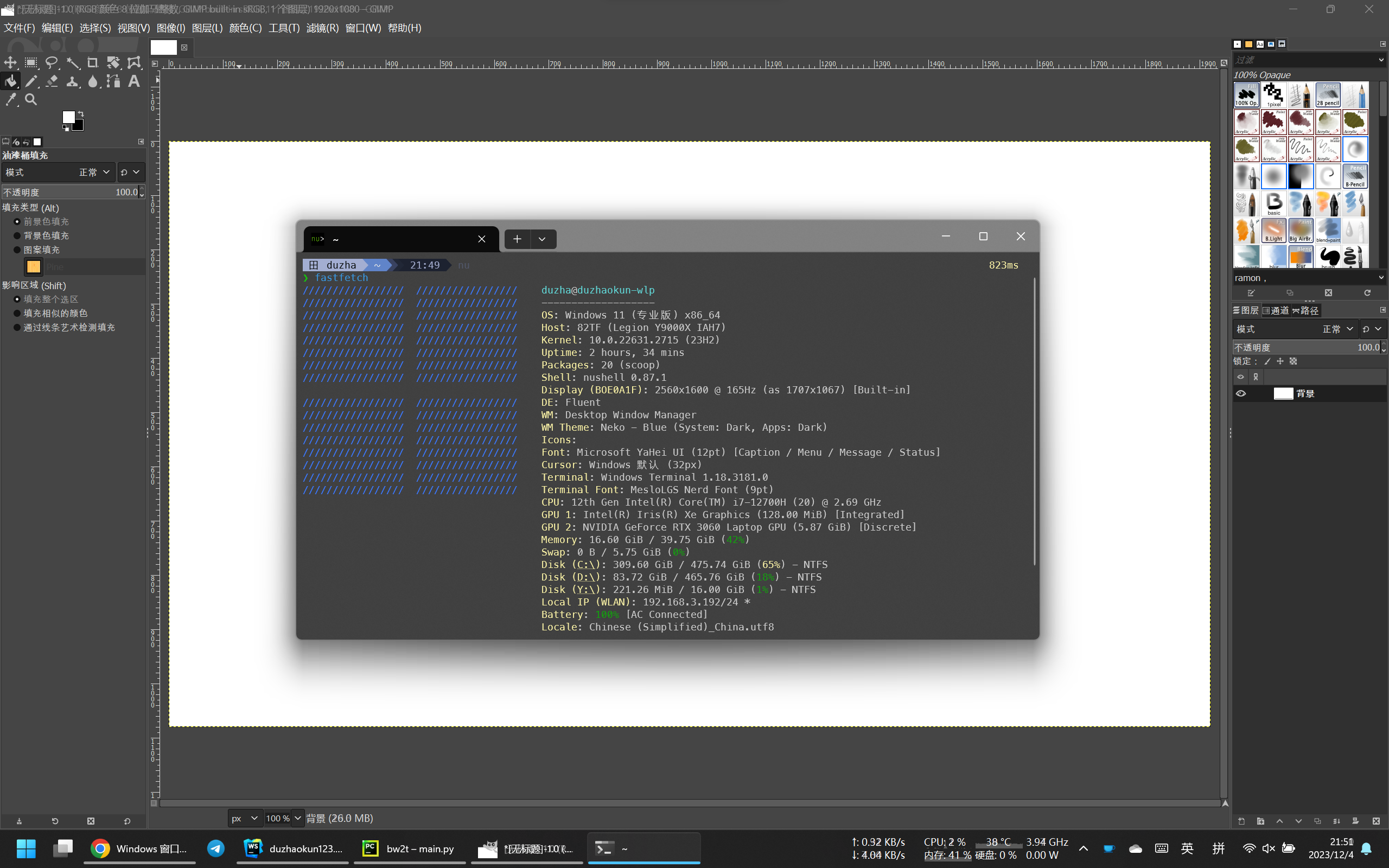Select the Crop tool

coord(92,62)
